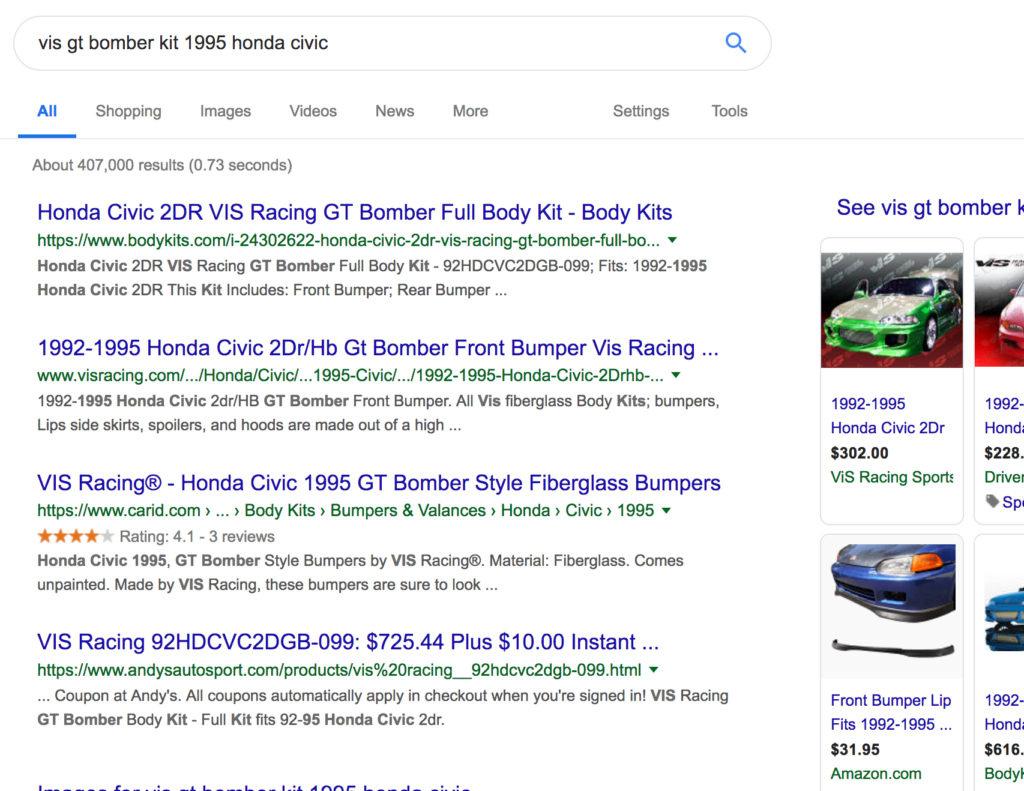Open the Tools filter options
The width and height of the screenshot is (1024, 791).
(x=729, y=111)
